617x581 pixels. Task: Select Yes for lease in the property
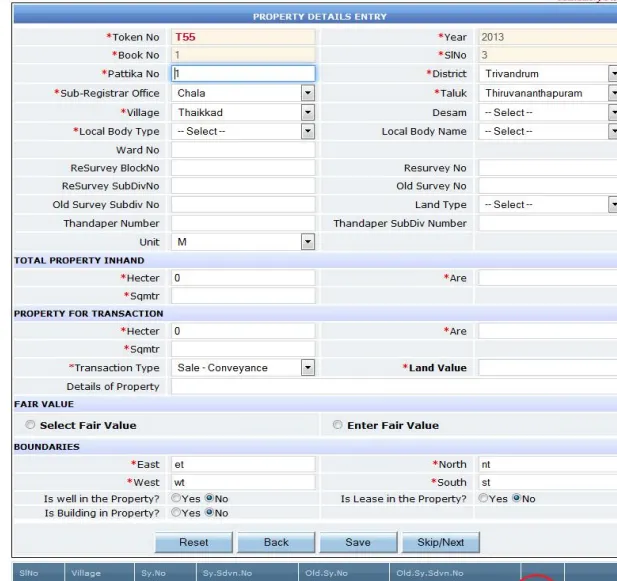tap(484, 498)
